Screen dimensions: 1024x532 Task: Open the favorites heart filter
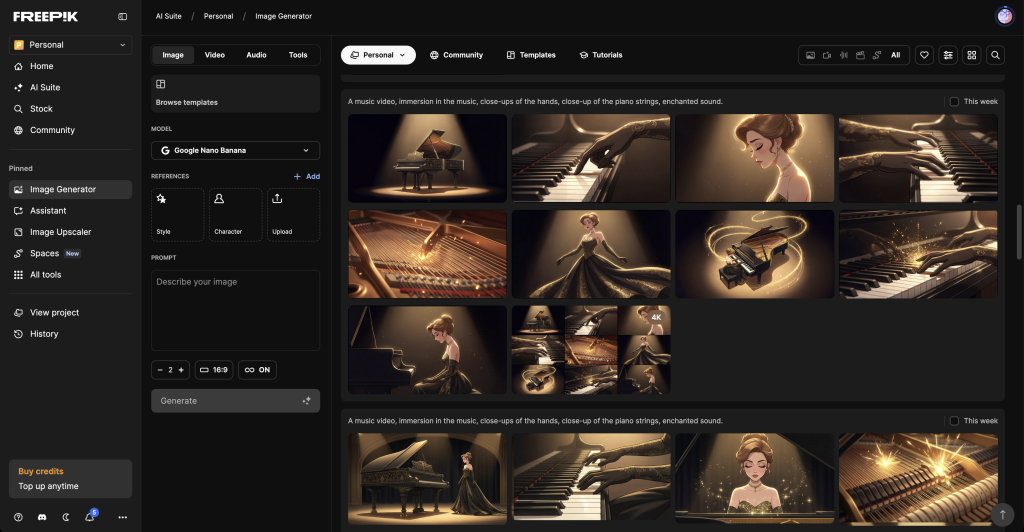(x=924, y=55)
